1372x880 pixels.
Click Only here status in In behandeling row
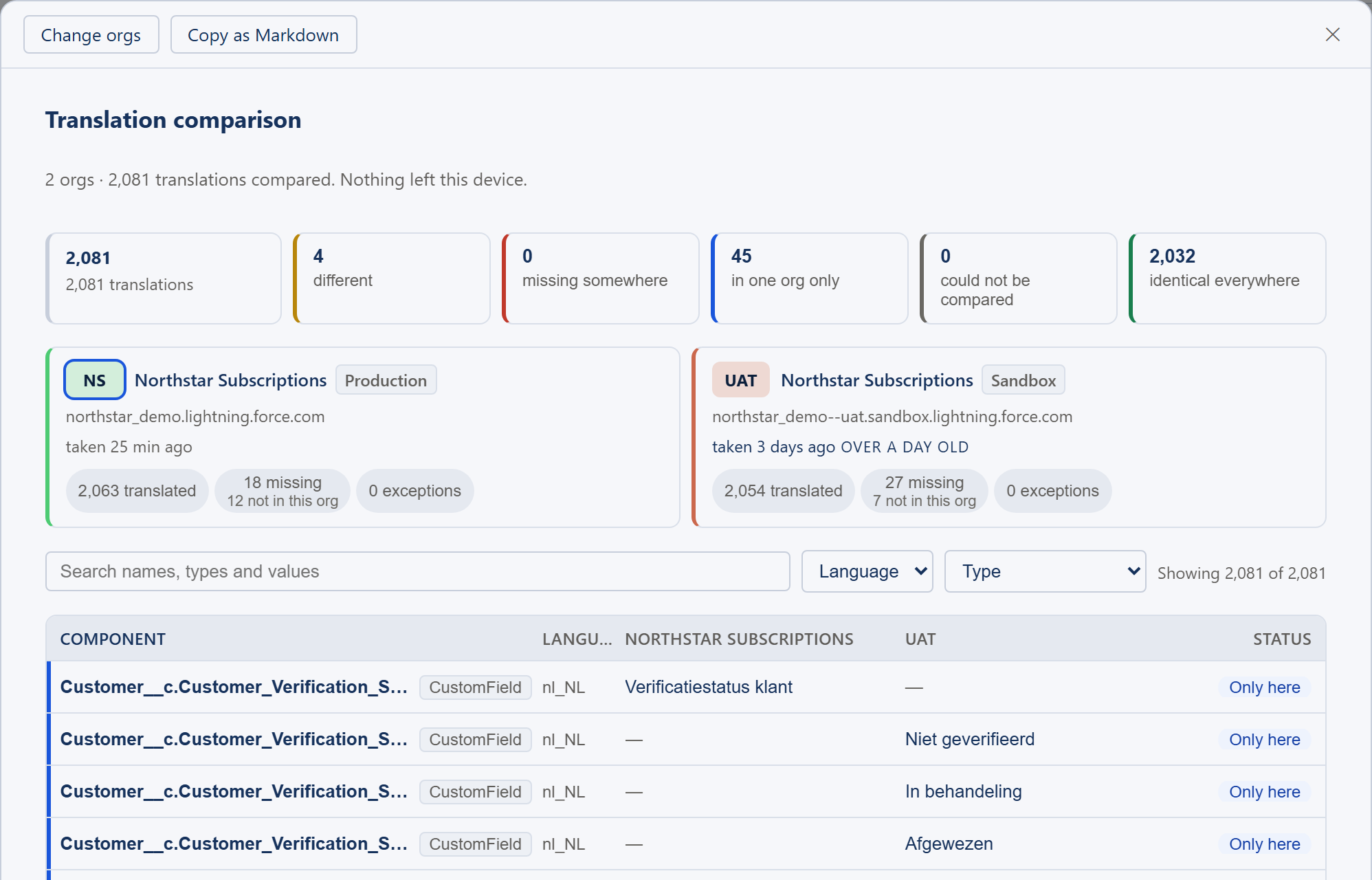1265,791
